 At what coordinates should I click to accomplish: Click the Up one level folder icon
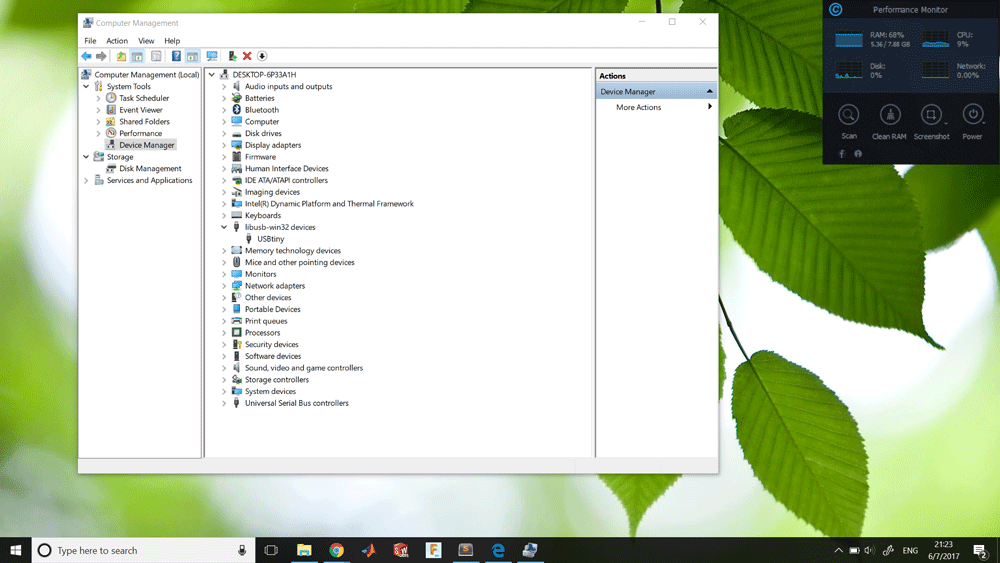pyautogui.click(x=121, y=56)
